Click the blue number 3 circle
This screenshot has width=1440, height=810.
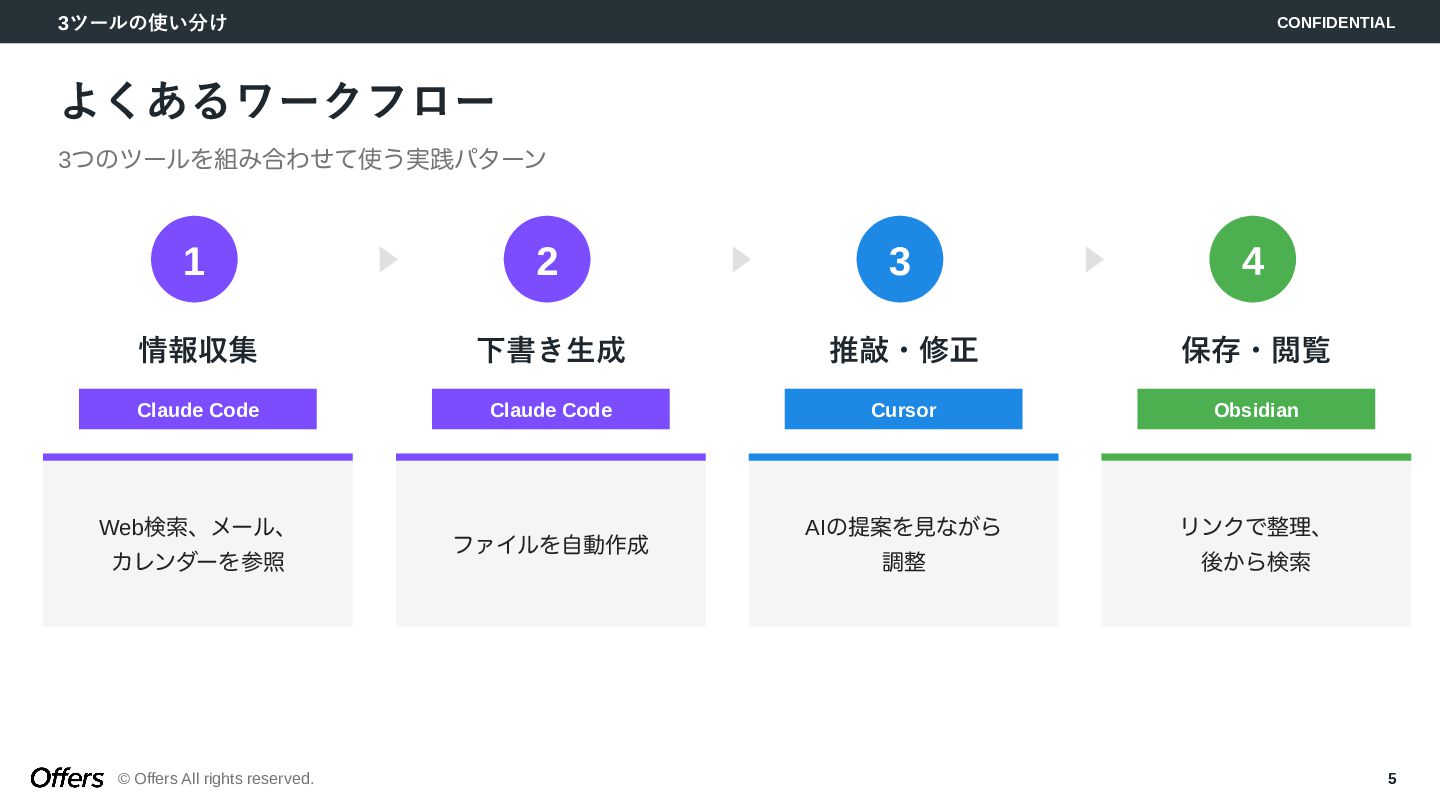(x=900, y=259)
